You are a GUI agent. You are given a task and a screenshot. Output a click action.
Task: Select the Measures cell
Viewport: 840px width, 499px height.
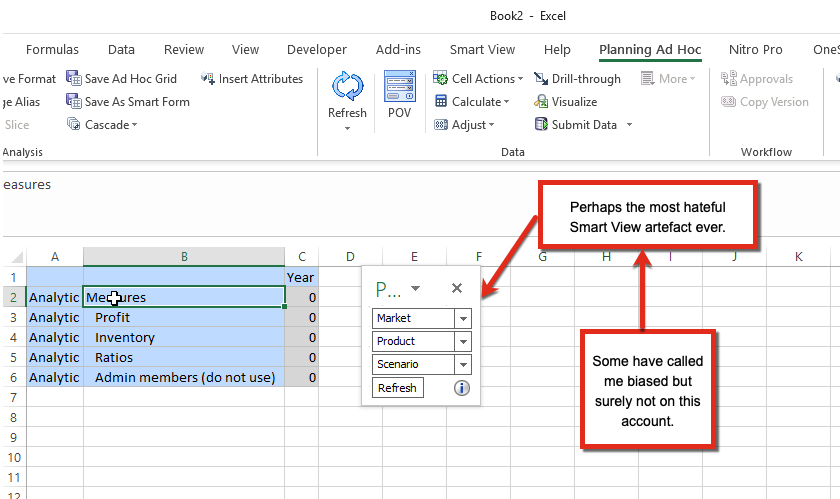184,297
